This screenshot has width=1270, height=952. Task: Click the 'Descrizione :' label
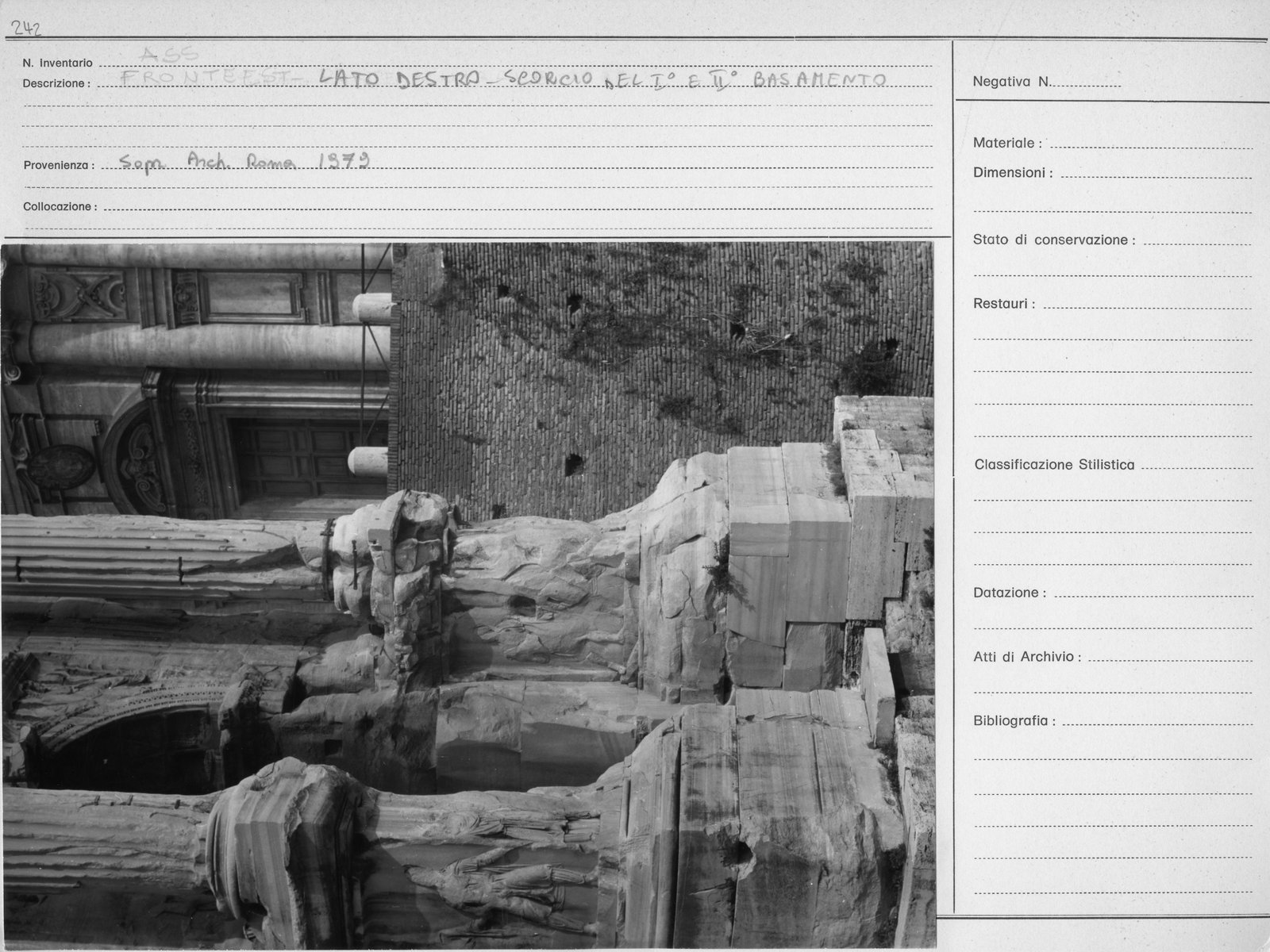point(56,83)
